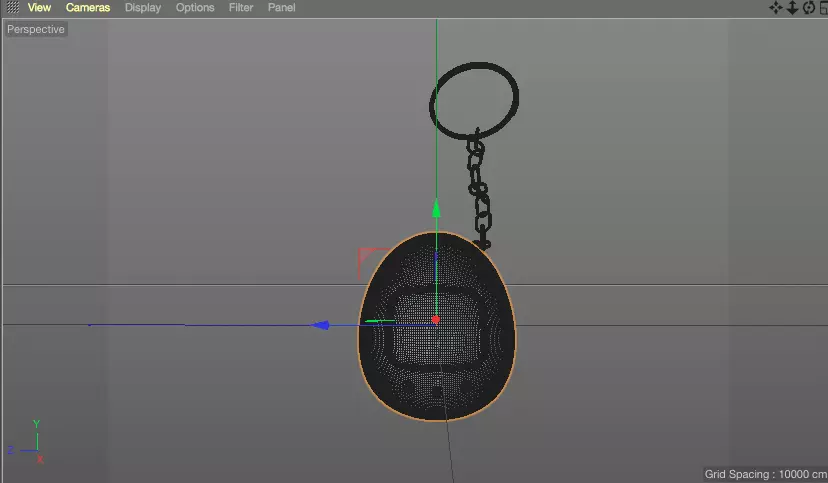Open the Cameras menu
Image resolution: width=828 pixels, height=483 pixels.
[x=88, y=7]
